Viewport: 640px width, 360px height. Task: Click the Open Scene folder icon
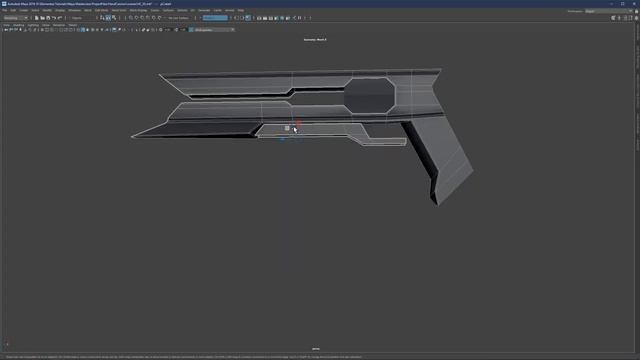point(42,18)
